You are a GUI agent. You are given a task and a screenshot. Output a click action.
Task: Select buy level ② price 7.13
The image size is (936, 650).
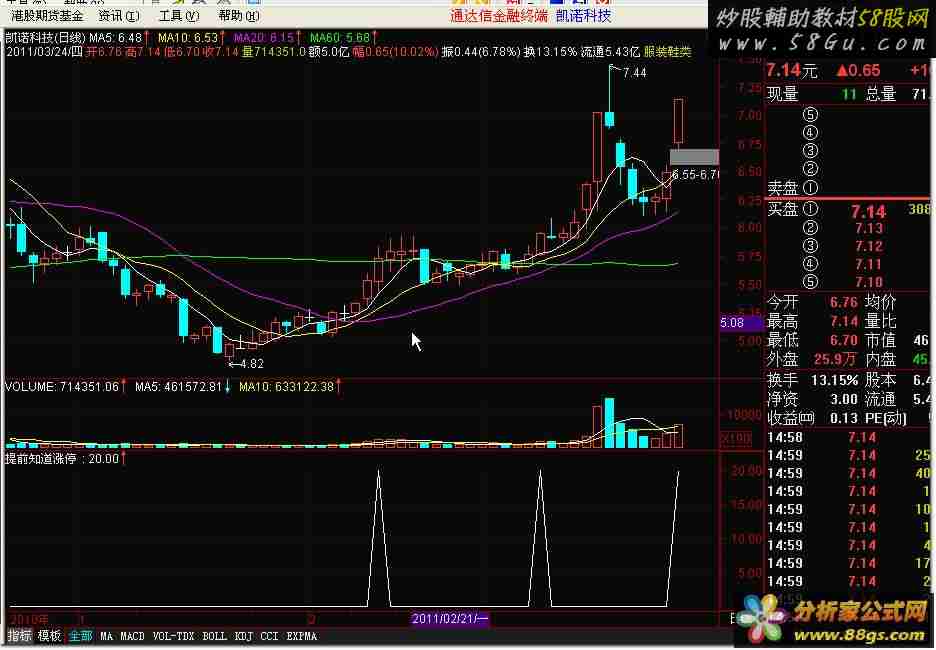[x=868, y=228]
